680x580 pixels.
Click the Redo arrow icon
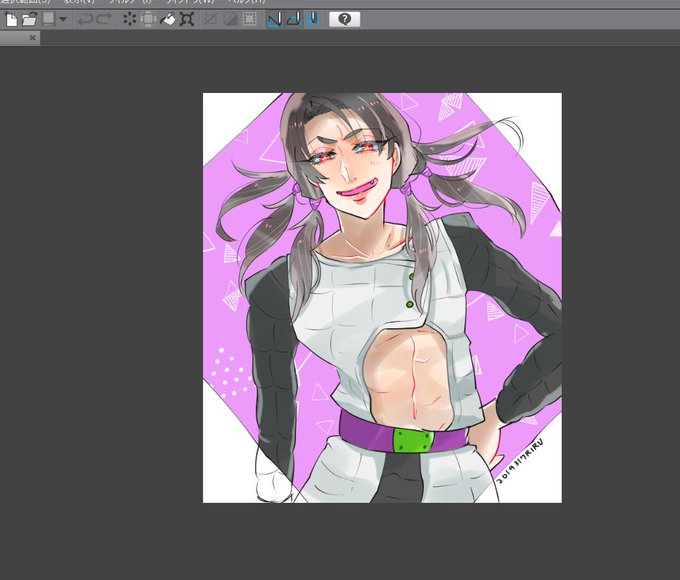coord(104,20)
